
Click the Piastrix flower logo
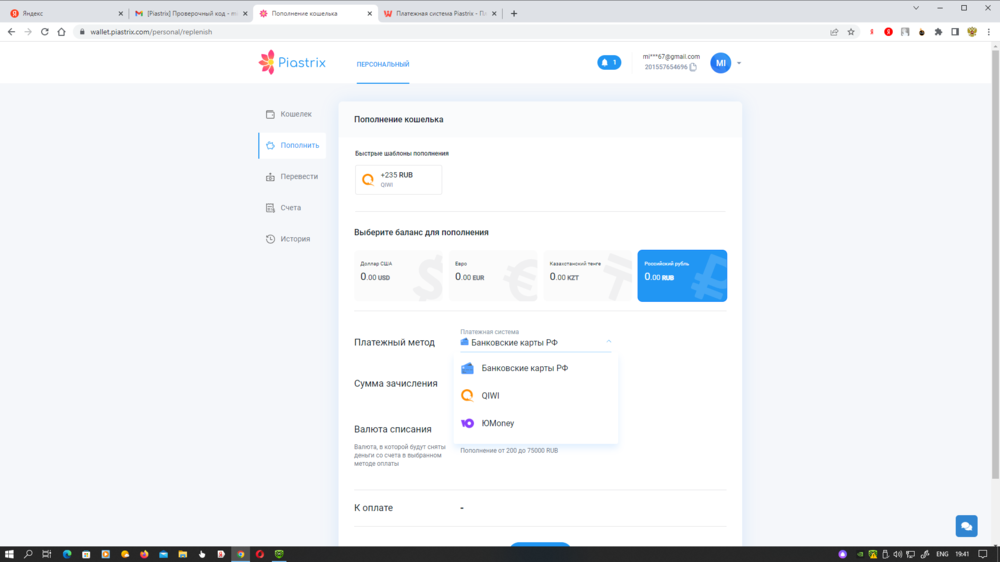tap(267, 63)
